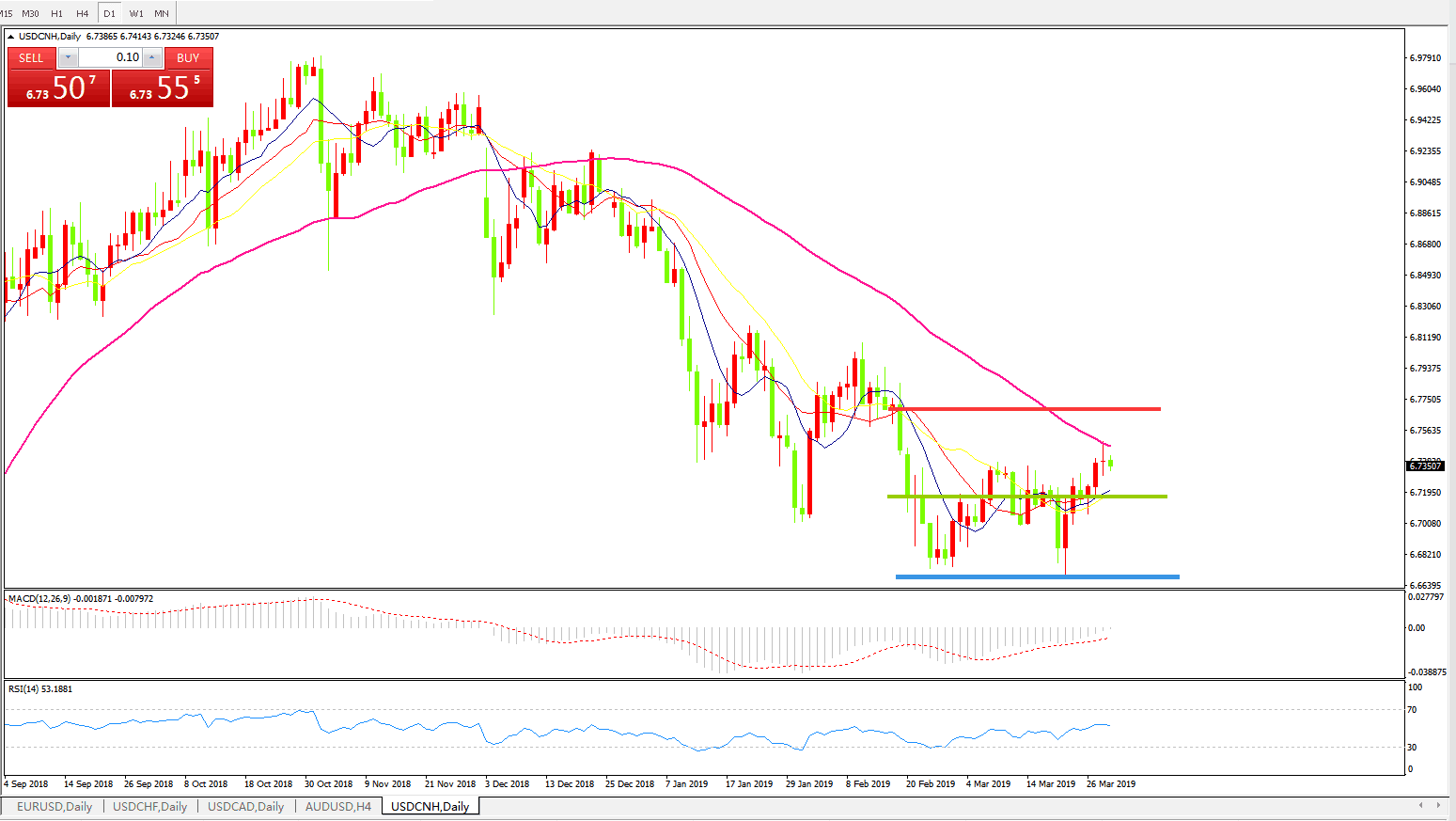The height and width of the screenshot is (821, 1456).
Task: Select the MN monthly timeframe
Action: pos(162,13)
